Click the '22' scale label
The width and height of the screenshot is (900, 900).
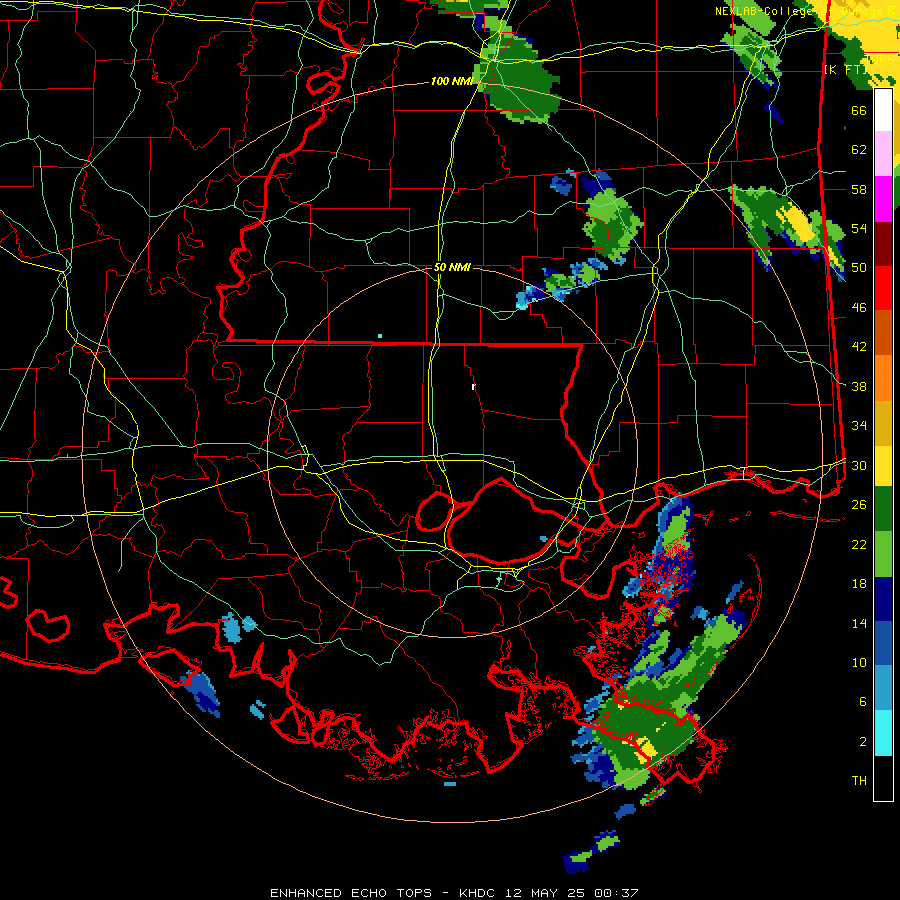pos(859,544)
